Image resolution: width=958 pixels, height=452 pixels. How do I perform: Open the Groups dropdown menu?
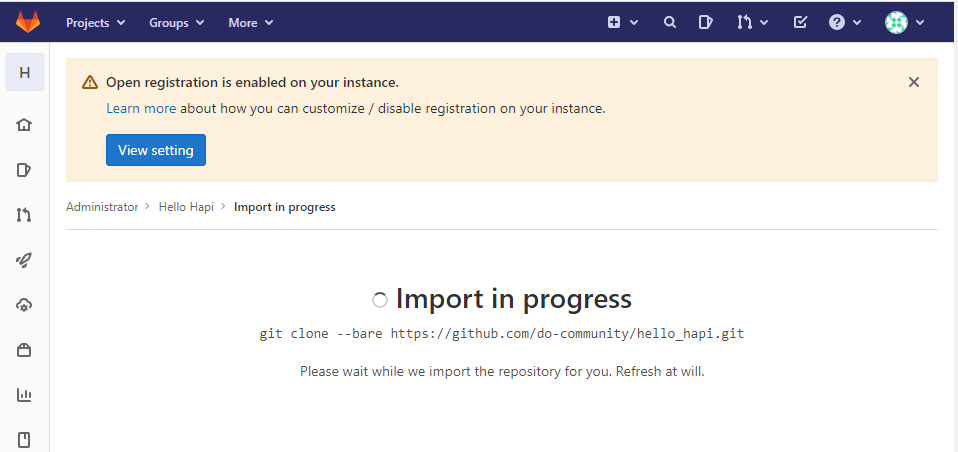(176, 23)
